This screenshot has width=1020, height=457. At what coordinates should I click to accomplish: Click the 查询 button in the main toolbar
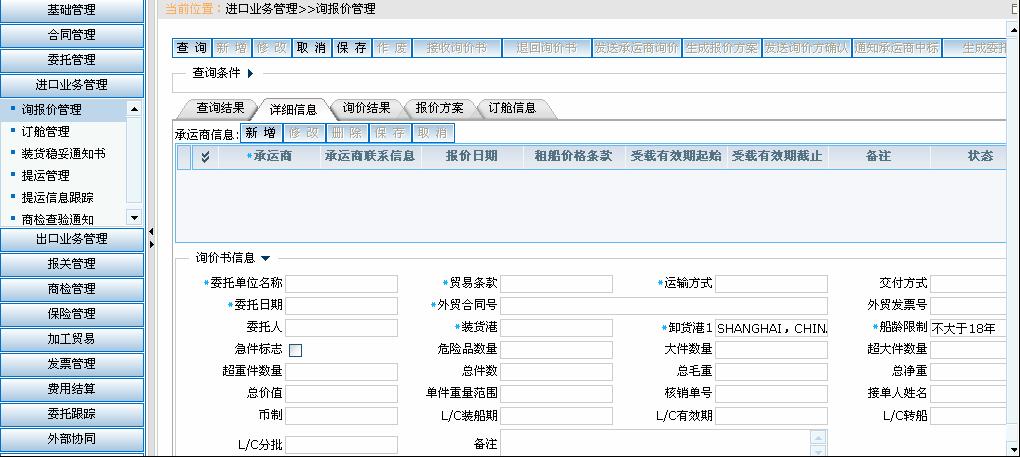(x=192, y=48)
